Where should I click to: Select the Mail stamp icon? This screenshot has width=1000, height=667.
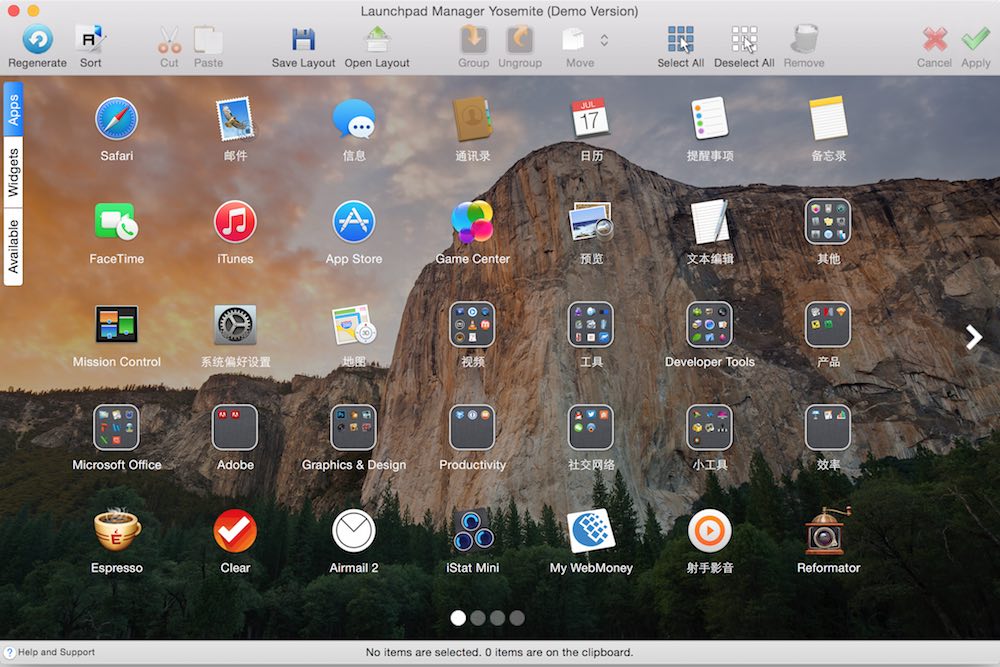(x=235, y=119)
